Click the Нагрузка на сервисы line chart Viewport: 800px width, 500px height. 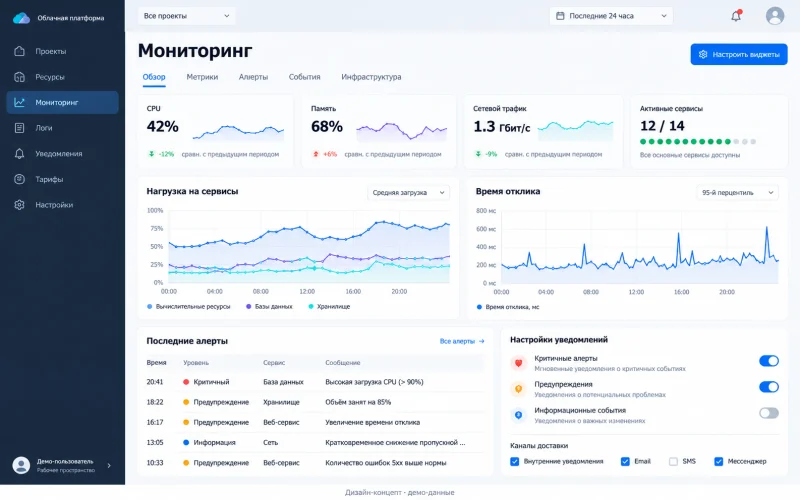pyautogui.click(x=309, y=246)
